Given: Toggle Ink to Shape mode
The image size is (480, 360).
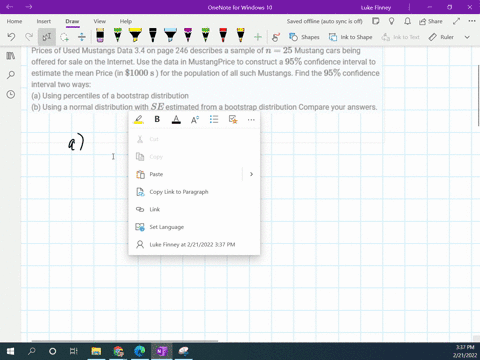Looking at the screenshot, I should (350, 37).
